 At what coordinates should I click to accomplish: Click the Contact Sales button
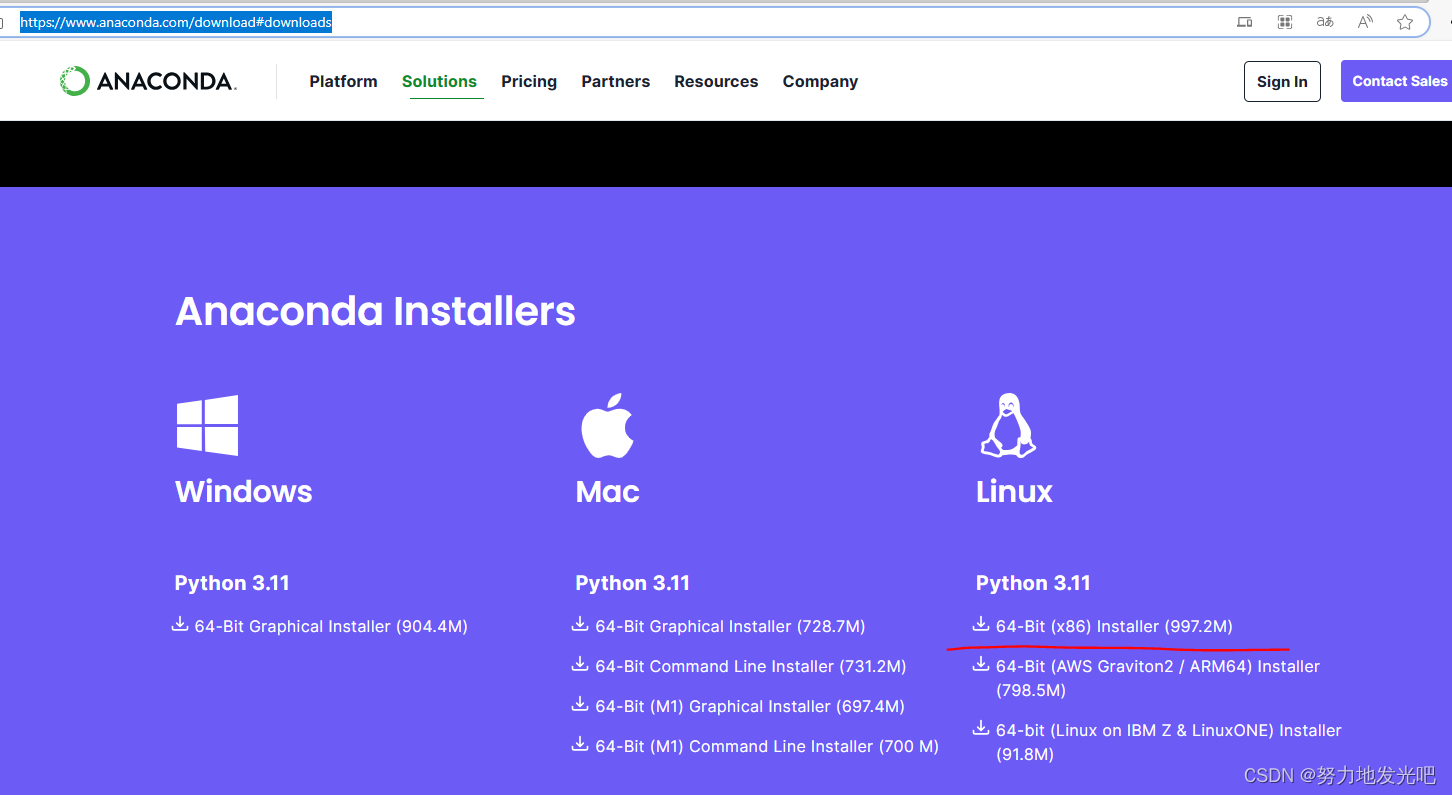pos(1398,81)
